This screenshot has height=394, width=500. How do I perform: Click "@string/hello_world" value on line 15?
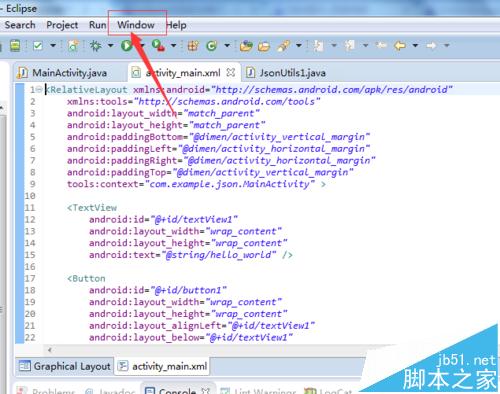pyautogui.click(x=219, y=255)
